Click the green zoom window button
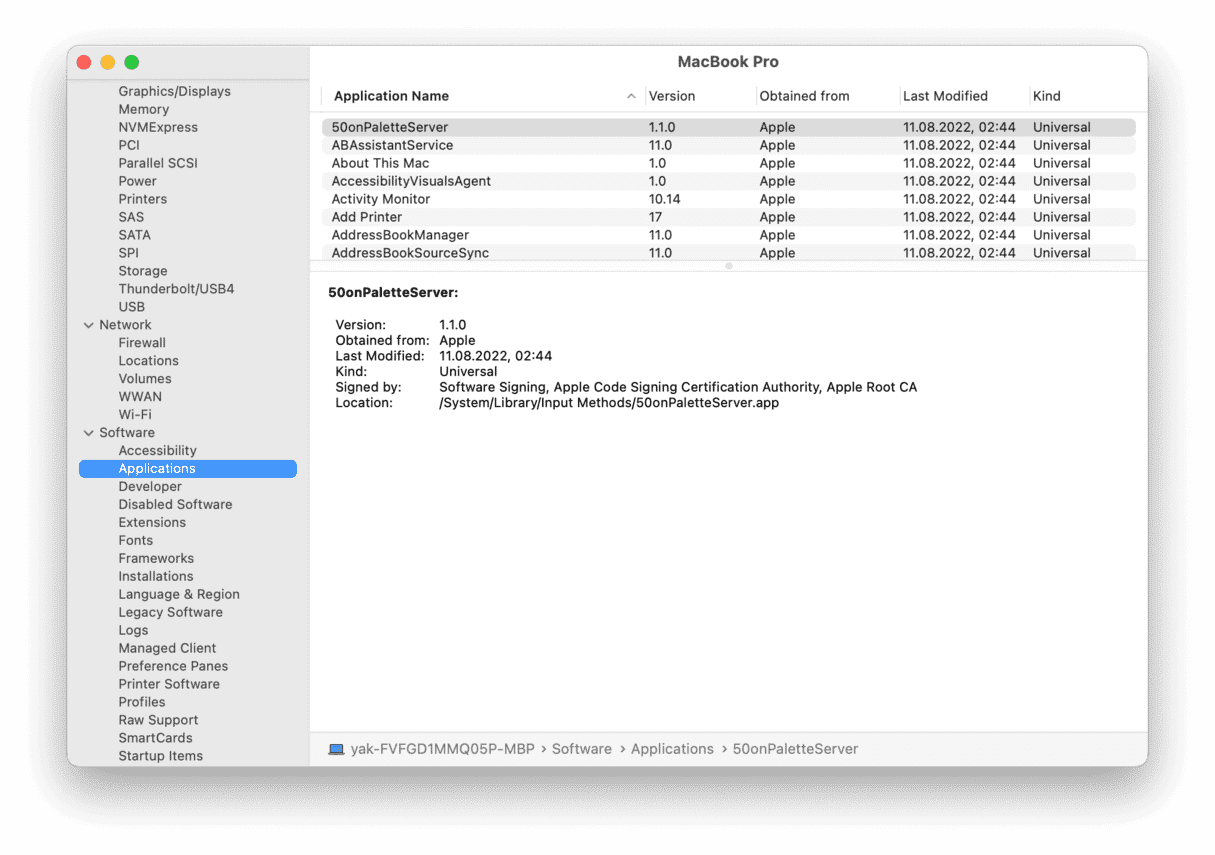 coord(132,62)
